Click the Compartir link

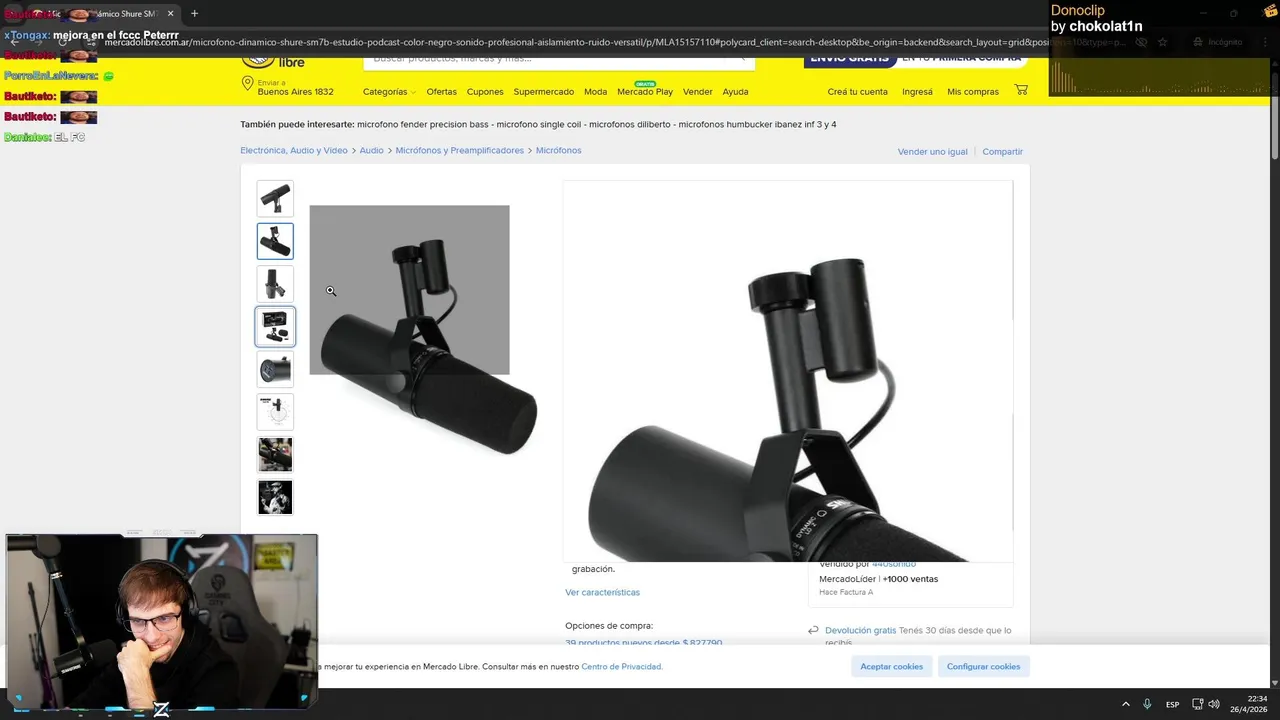(1002, 151)
